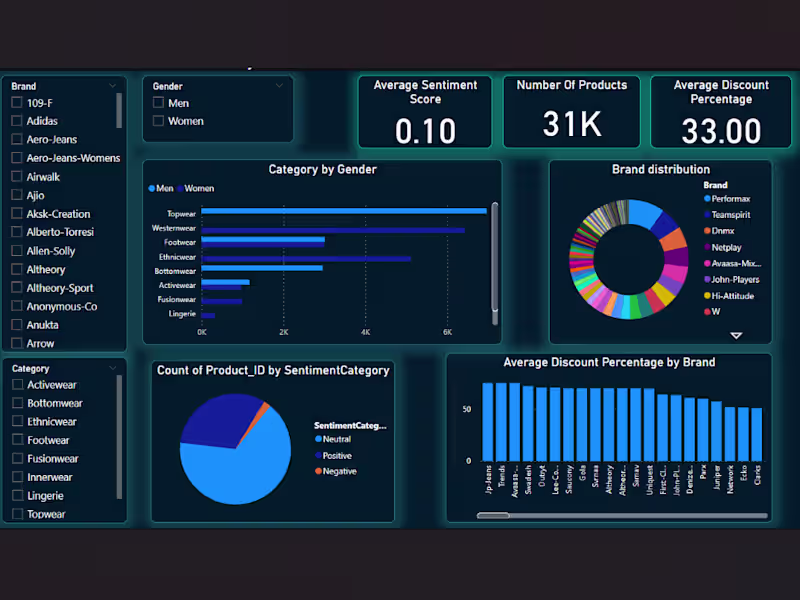Expand the Category slicer chevron
Viewport: 800px width, 600px height.
[x=113, y=368]
